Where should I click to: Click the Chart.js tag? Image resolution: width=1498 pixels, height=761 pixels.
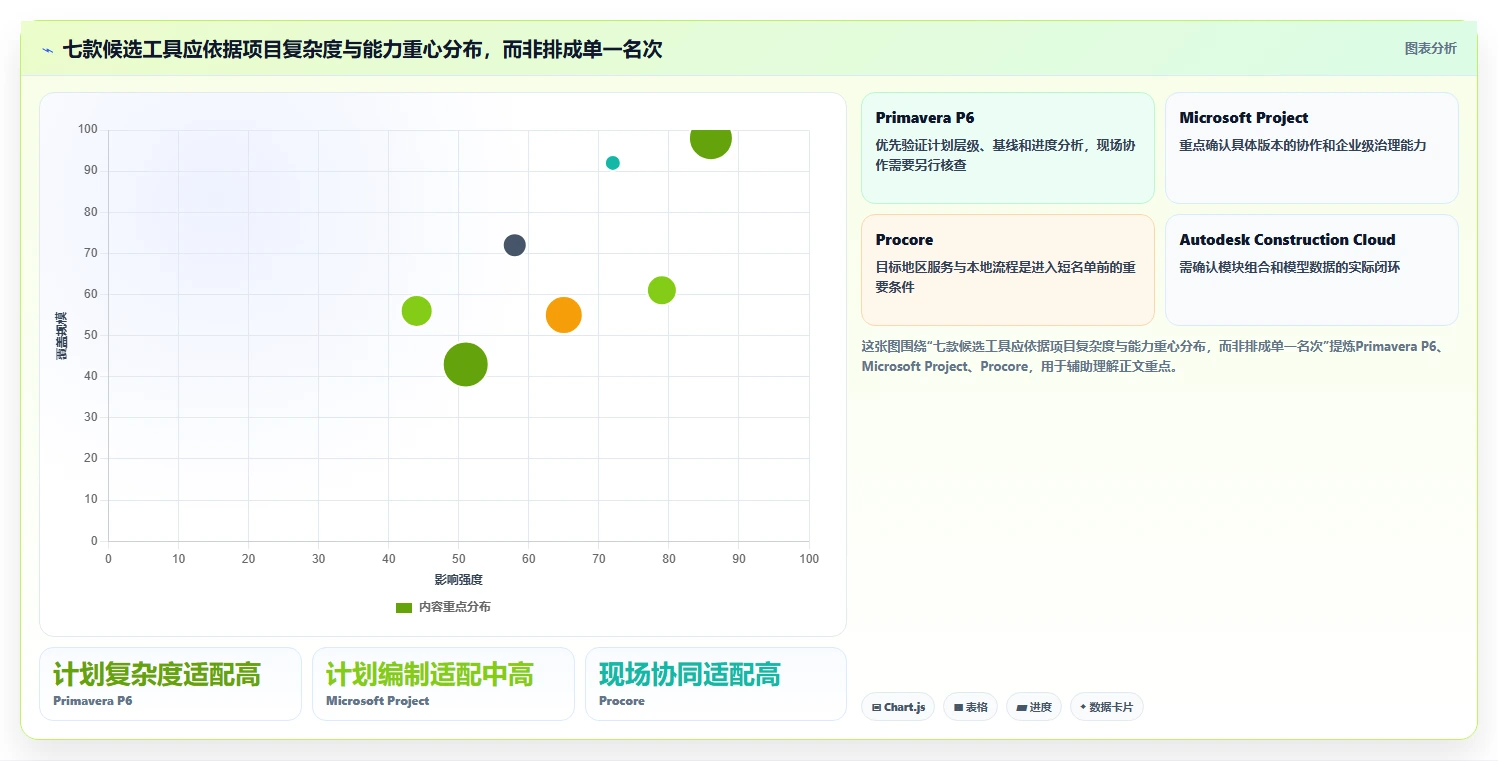897,707
